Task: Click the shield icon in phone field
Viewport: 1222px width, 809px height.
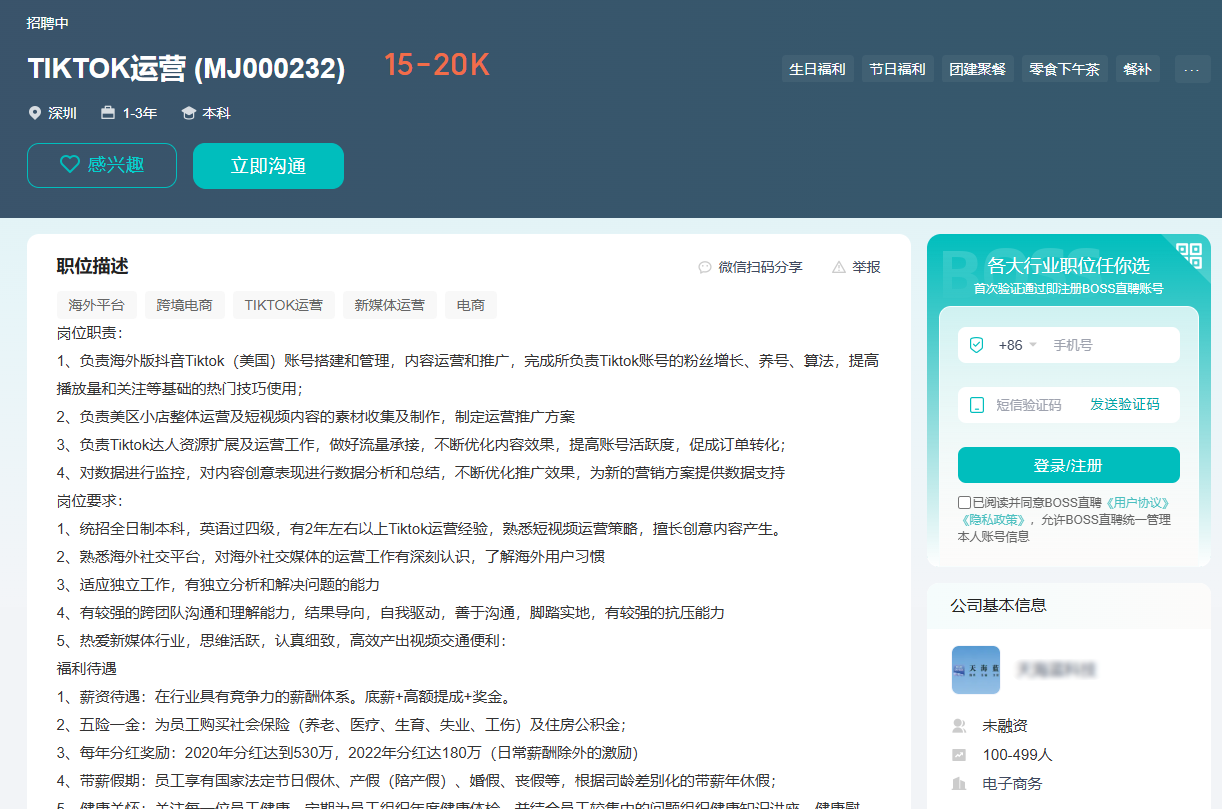Action: click(x=977, y=345)
